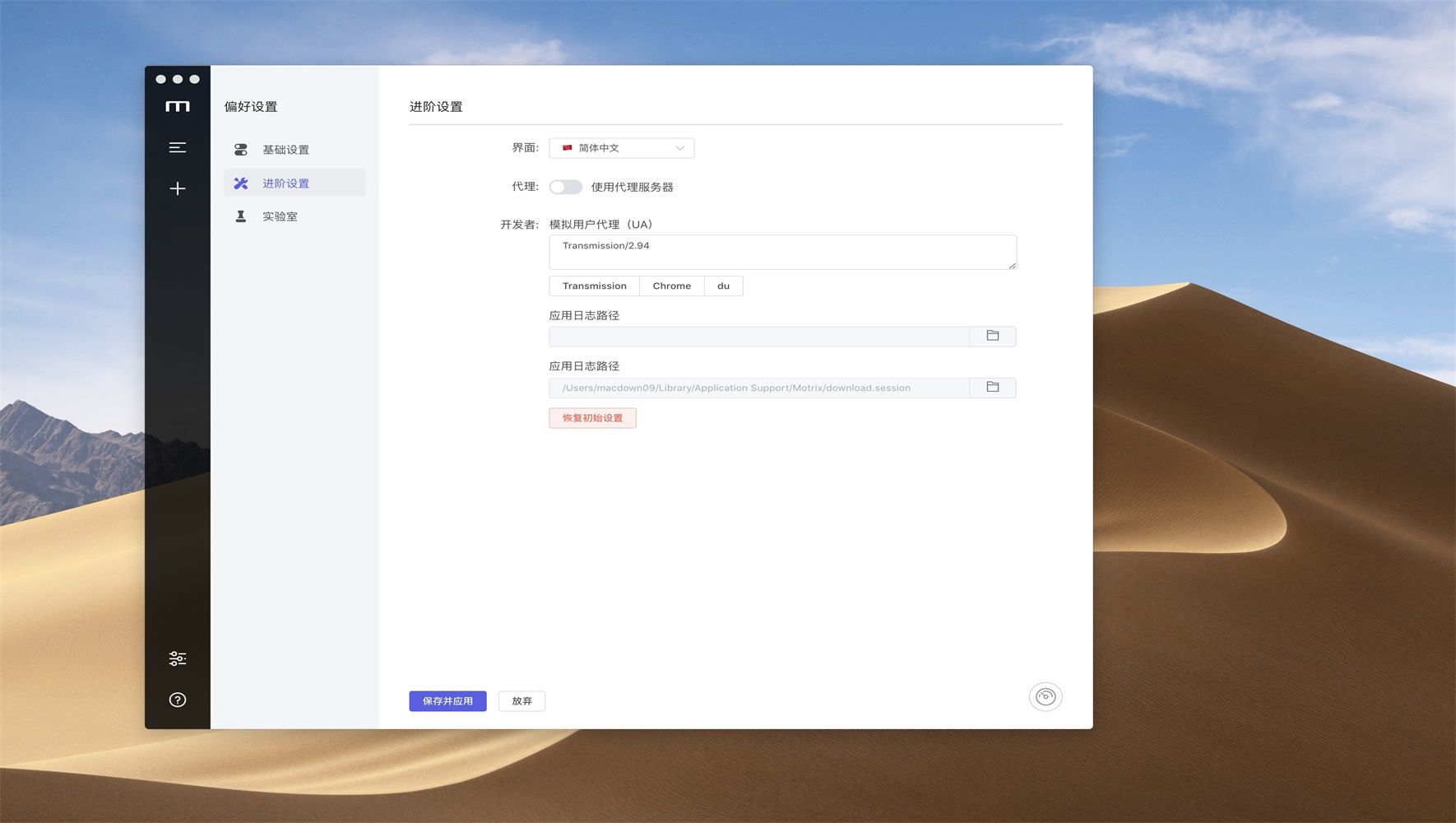Click the 进阶设置 page title above the form
The width and height of the screenshot is (1456, 823).
[436, 107]
